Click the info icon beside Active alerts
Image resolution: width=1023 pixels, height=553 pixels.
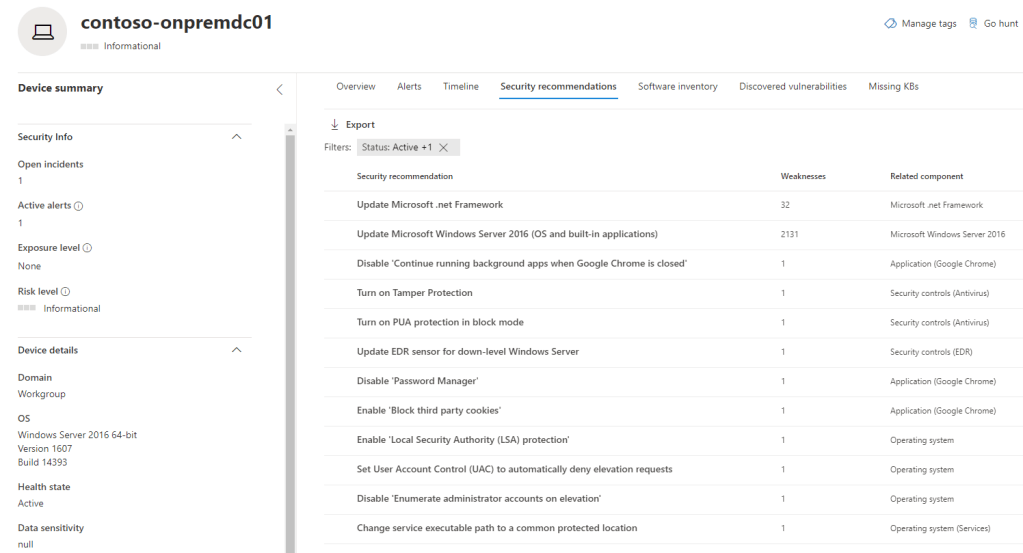tap(78, 206)
